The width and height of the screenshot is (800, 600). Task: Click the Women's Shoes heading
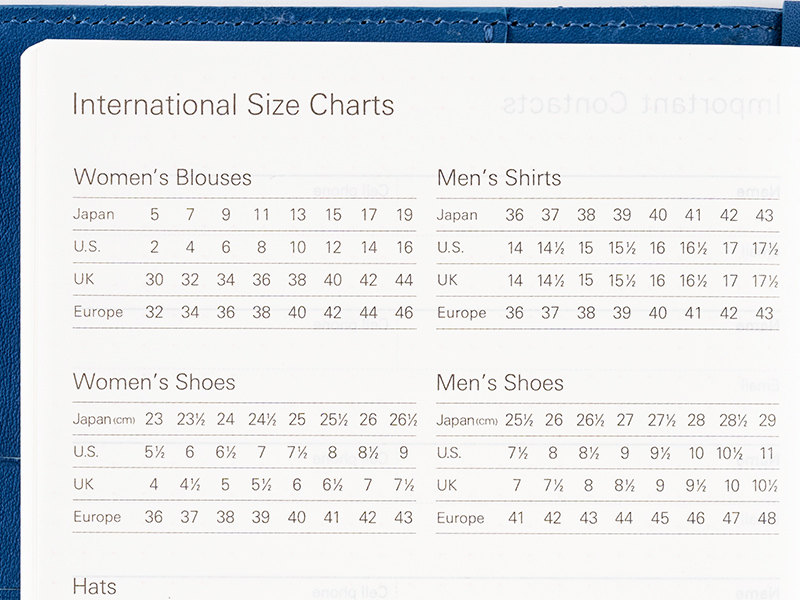click(154, 382)
